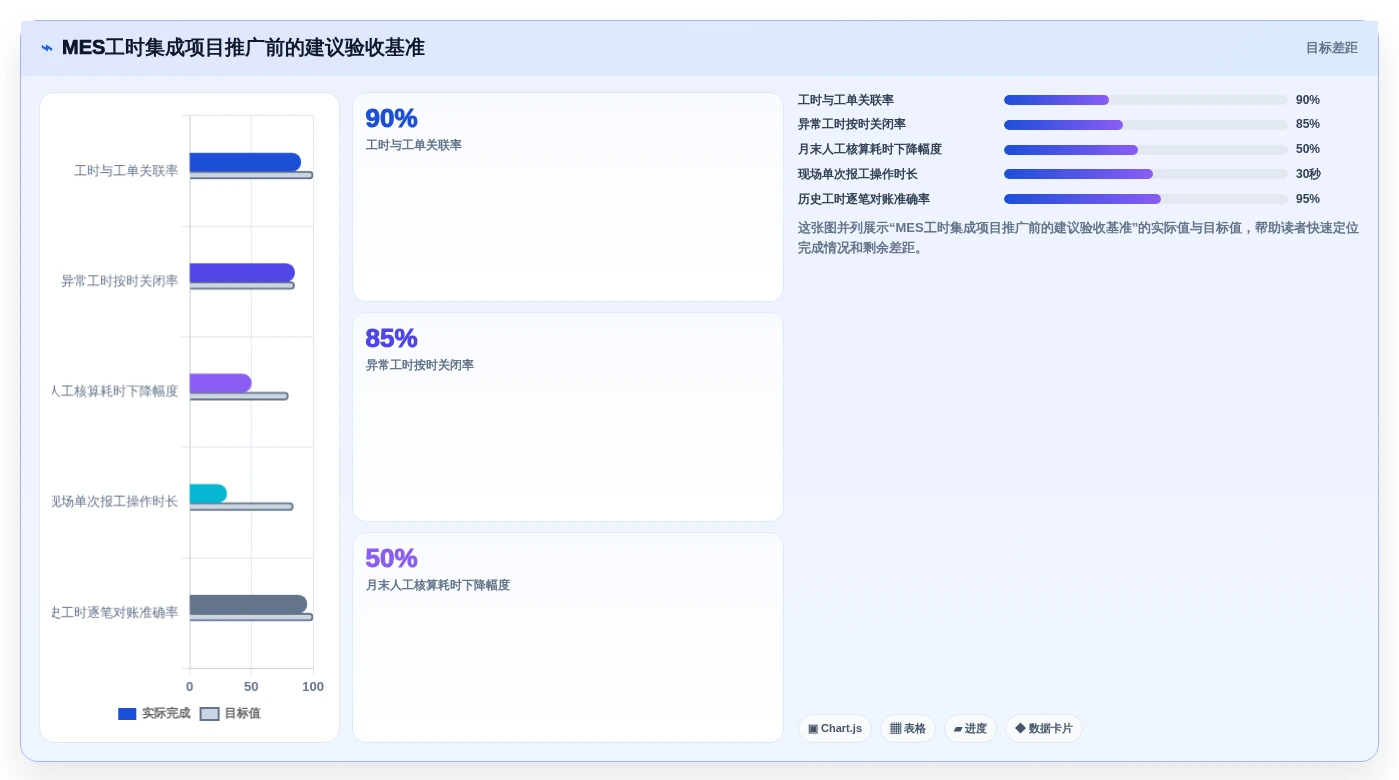Click the 工时与工单关联率 chart axis label
The image size is (1399, 780).
(126, 171)
